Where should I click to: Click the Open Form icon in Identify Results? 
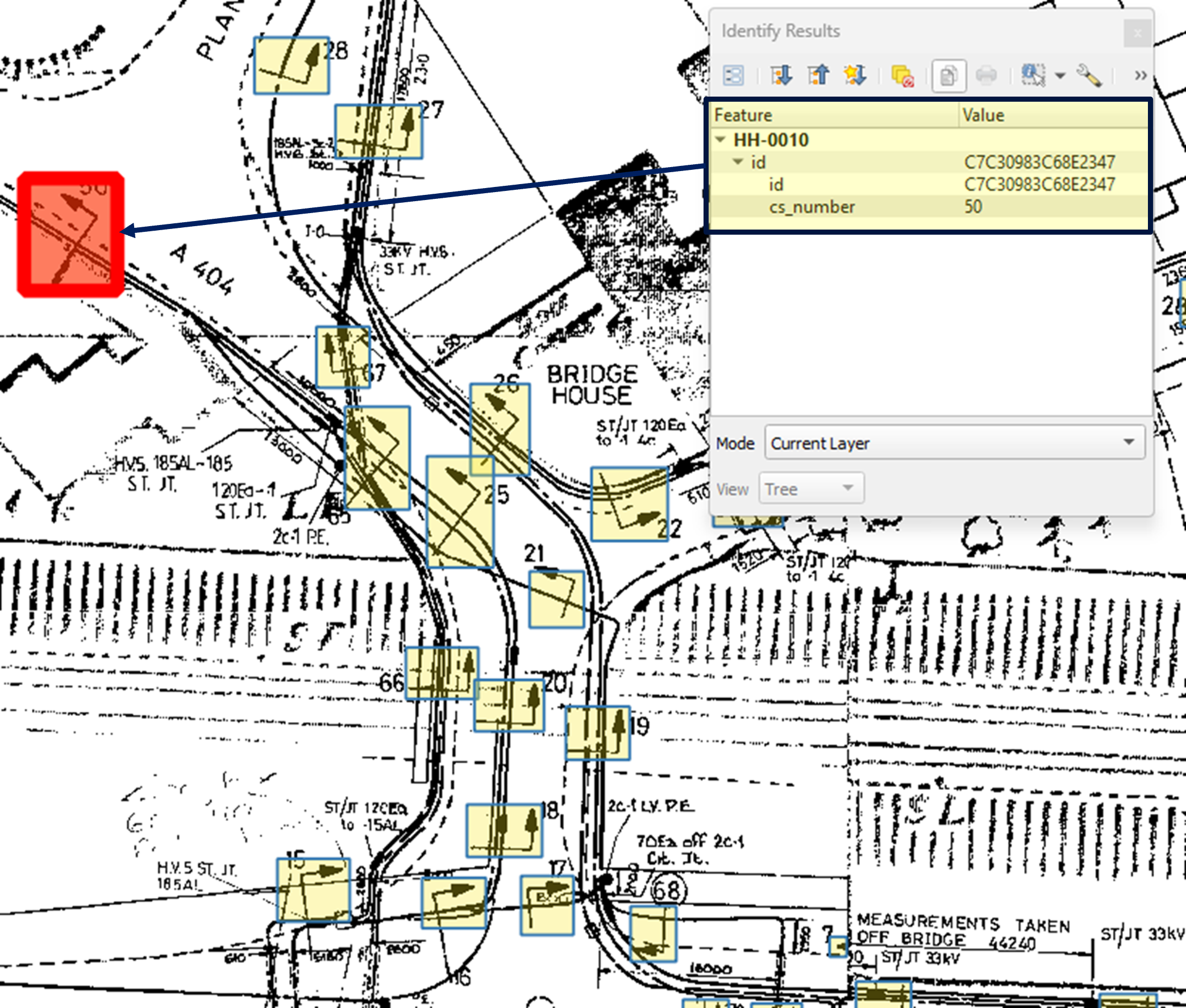(x=733, y=76)
